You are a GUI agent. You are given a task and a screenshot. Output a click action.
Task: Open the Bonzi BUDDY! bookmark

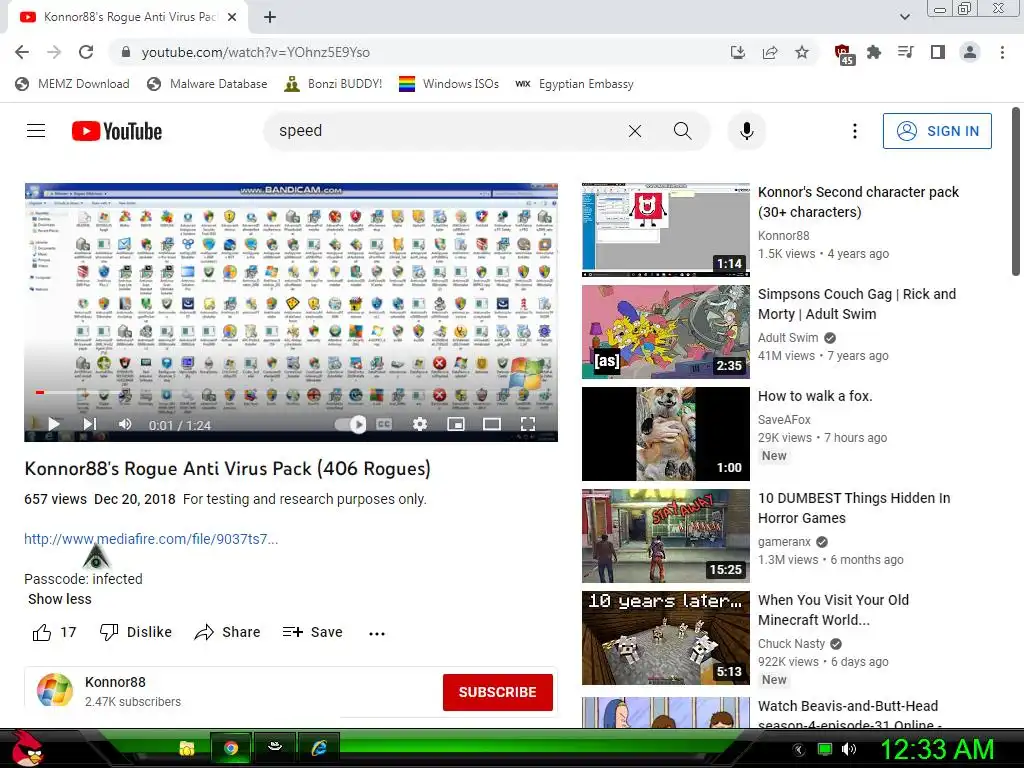pyautogui.click(x=333, y=84)
